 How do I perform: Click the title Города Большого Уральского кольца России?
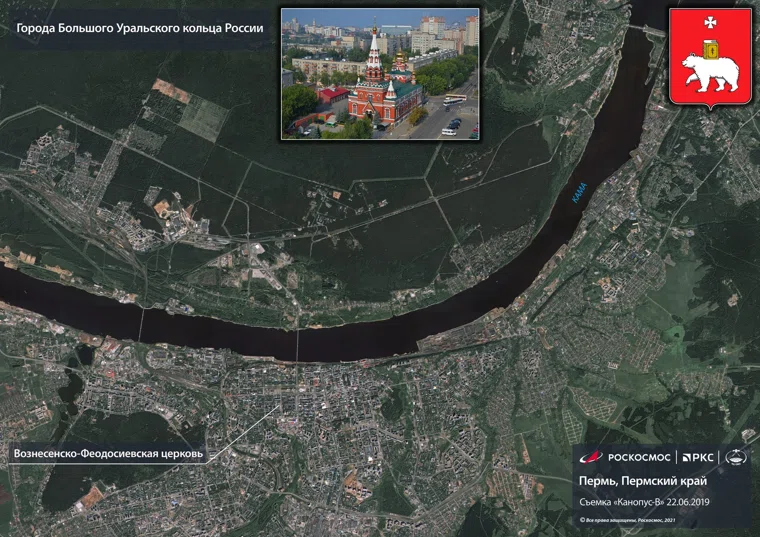(140, 28)
